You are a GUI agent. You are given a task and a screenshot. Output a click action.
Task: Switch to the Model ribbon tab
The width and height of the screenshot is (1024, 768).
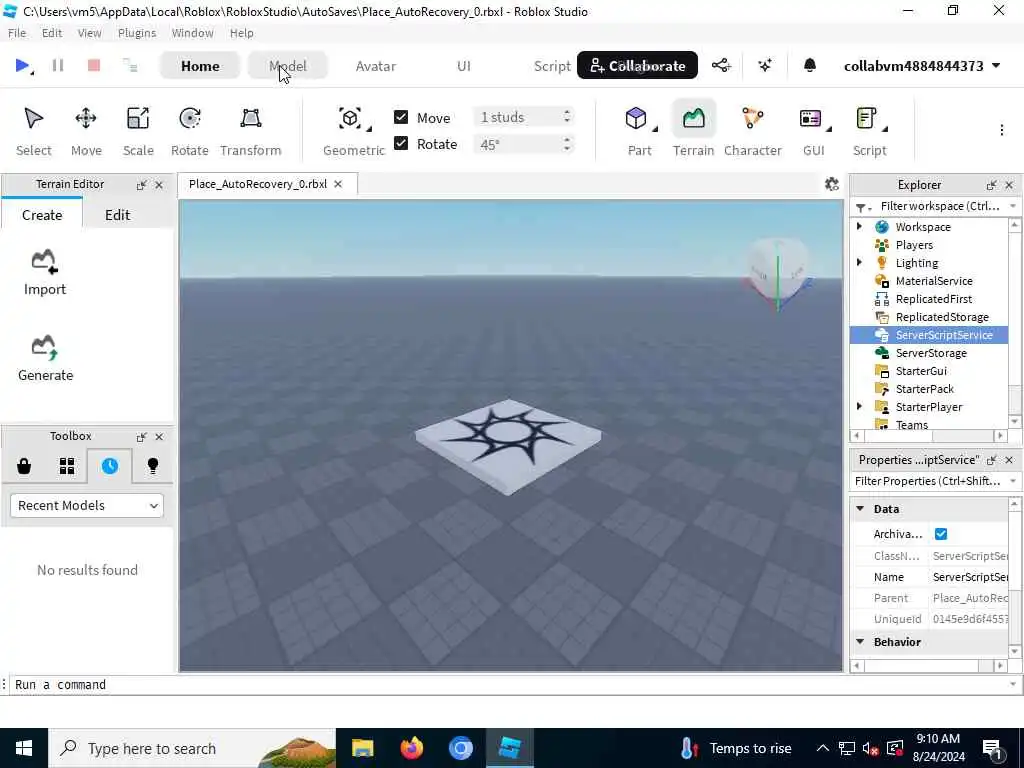(x=287, y=66)
